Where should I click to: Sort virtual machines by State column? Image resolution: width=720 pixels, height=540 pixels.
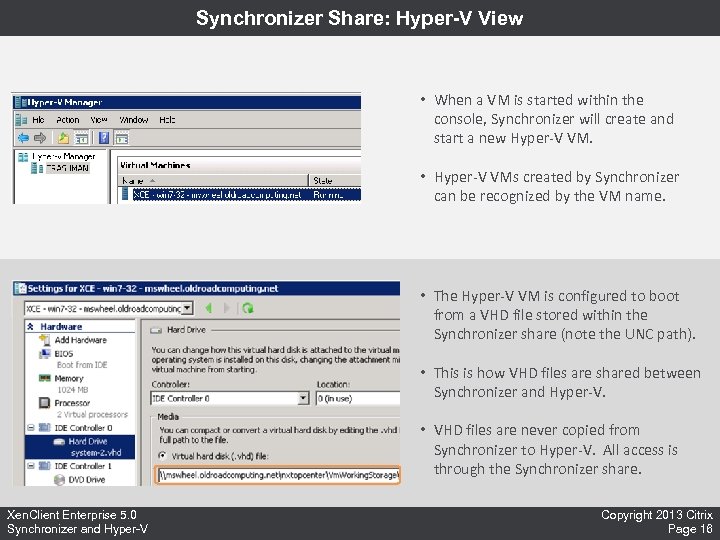pyautogui.click(x=334, y=180)
